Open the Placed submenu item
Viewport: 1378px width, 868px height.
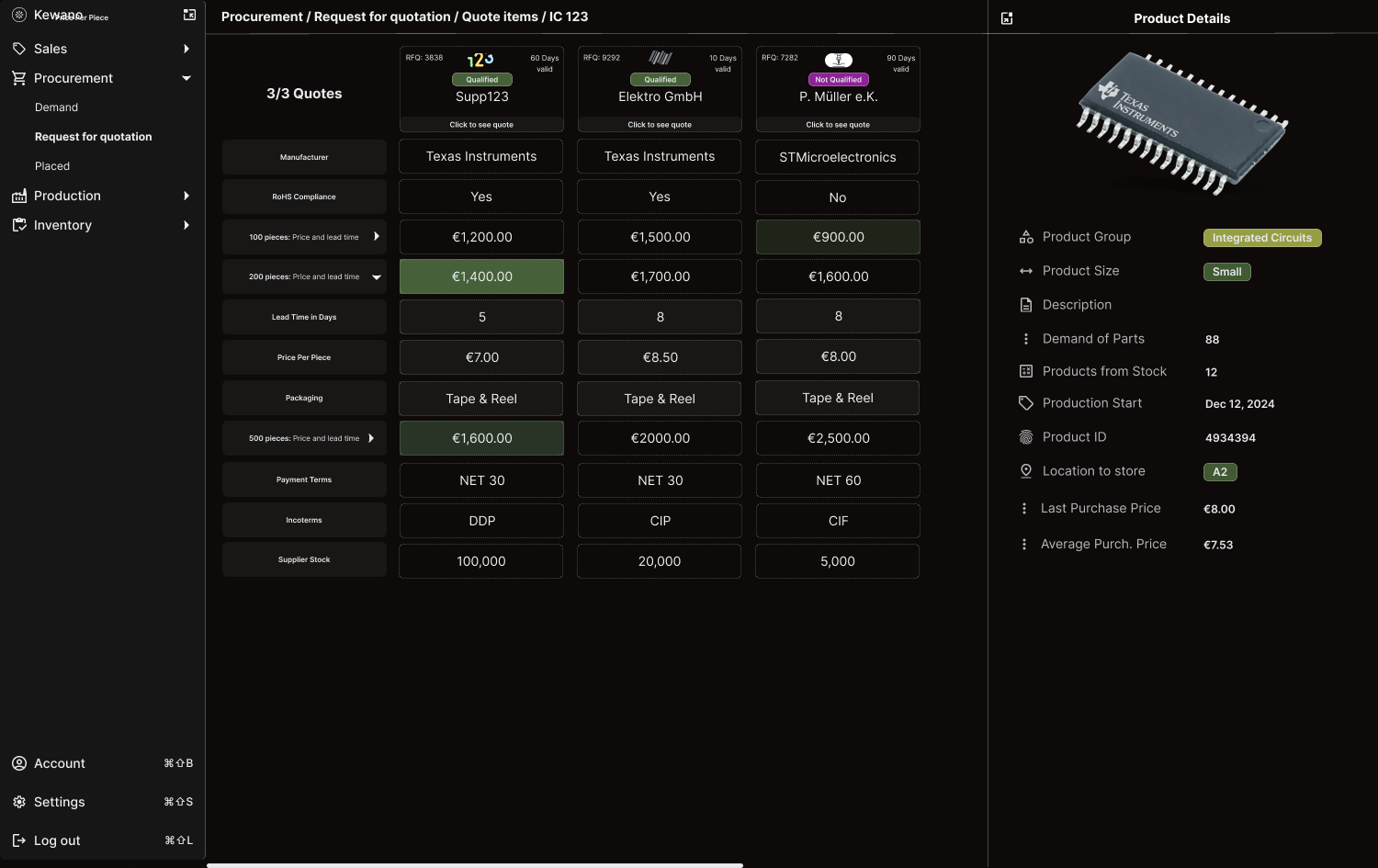coord(52,166)
